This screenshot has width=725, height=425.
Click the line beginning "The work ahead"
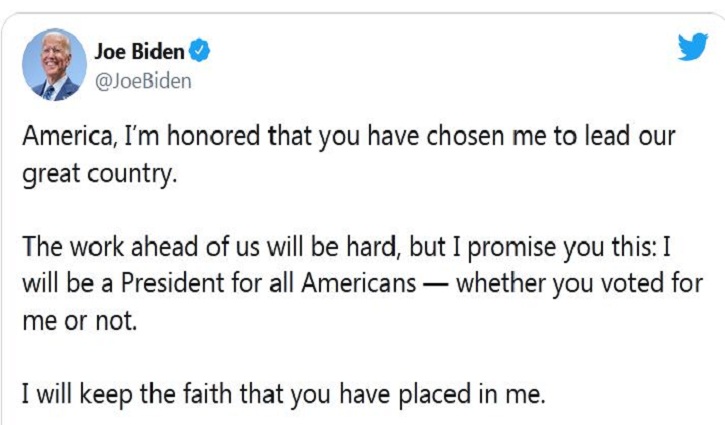pyautogui.click(x=346, y=246)
